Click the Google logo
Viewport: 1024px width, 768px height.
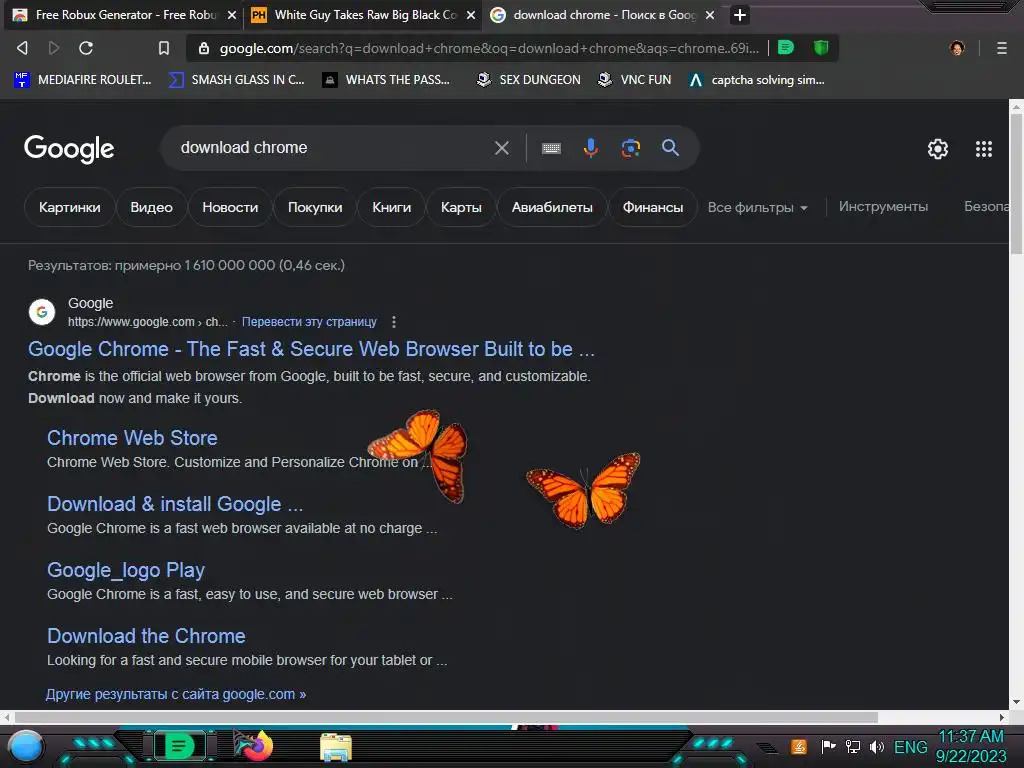tap(69, 150)
